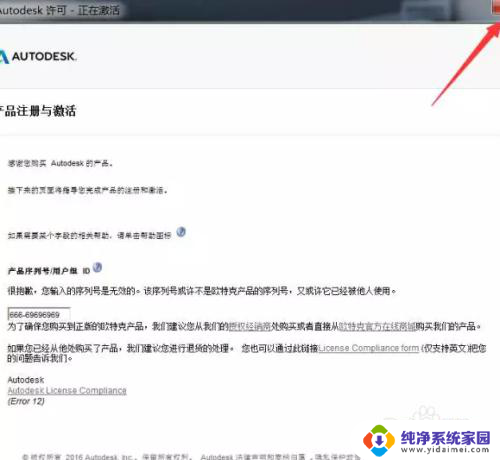Click the Autodesk logo in the header
Screen dimensions: 500x460
coord(38,56)
